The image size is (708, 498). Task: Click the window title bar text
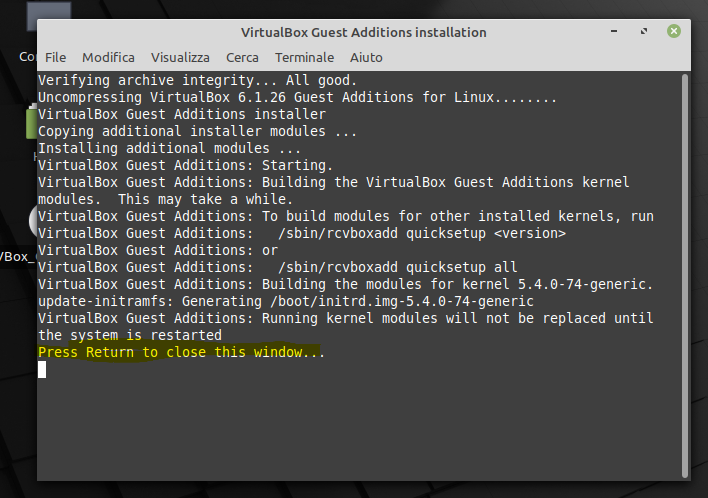click(x=363, y=33)
